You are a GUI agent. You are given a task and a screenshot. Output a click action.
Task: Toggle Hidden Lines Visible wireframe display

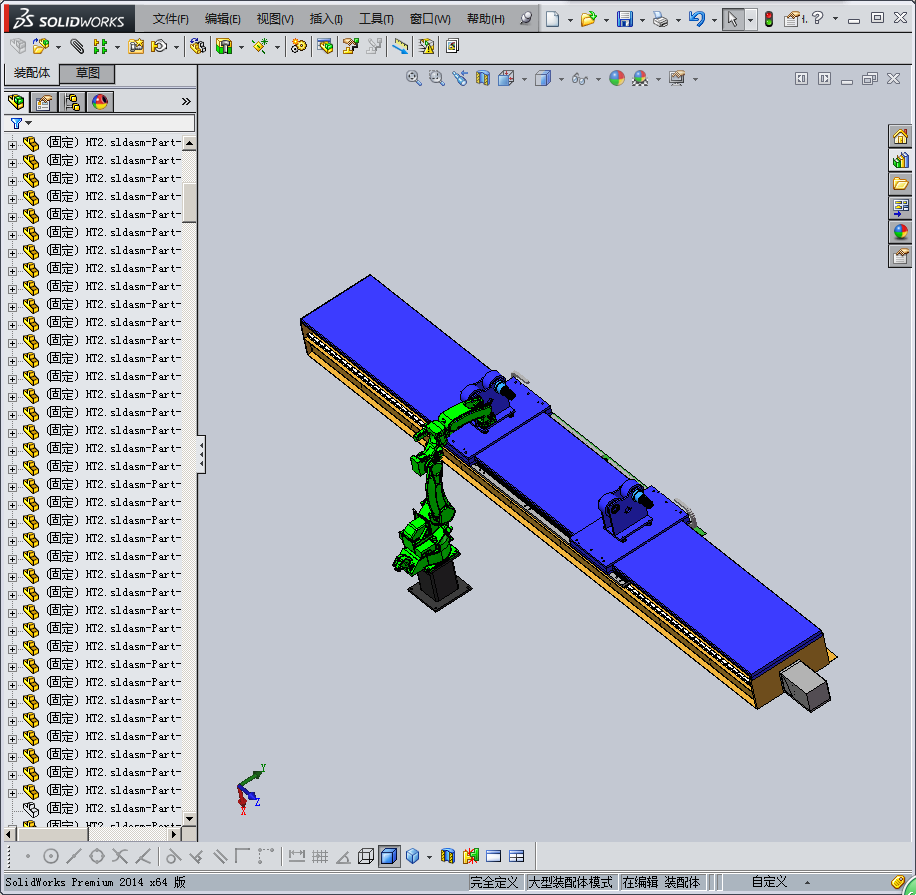click(366, 856)
